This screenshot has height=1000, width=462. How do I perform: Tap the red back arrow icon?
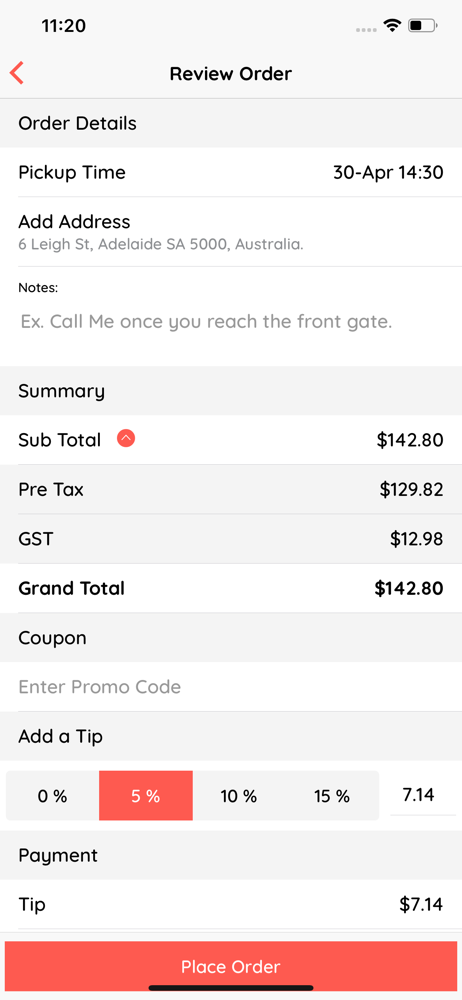17,73
